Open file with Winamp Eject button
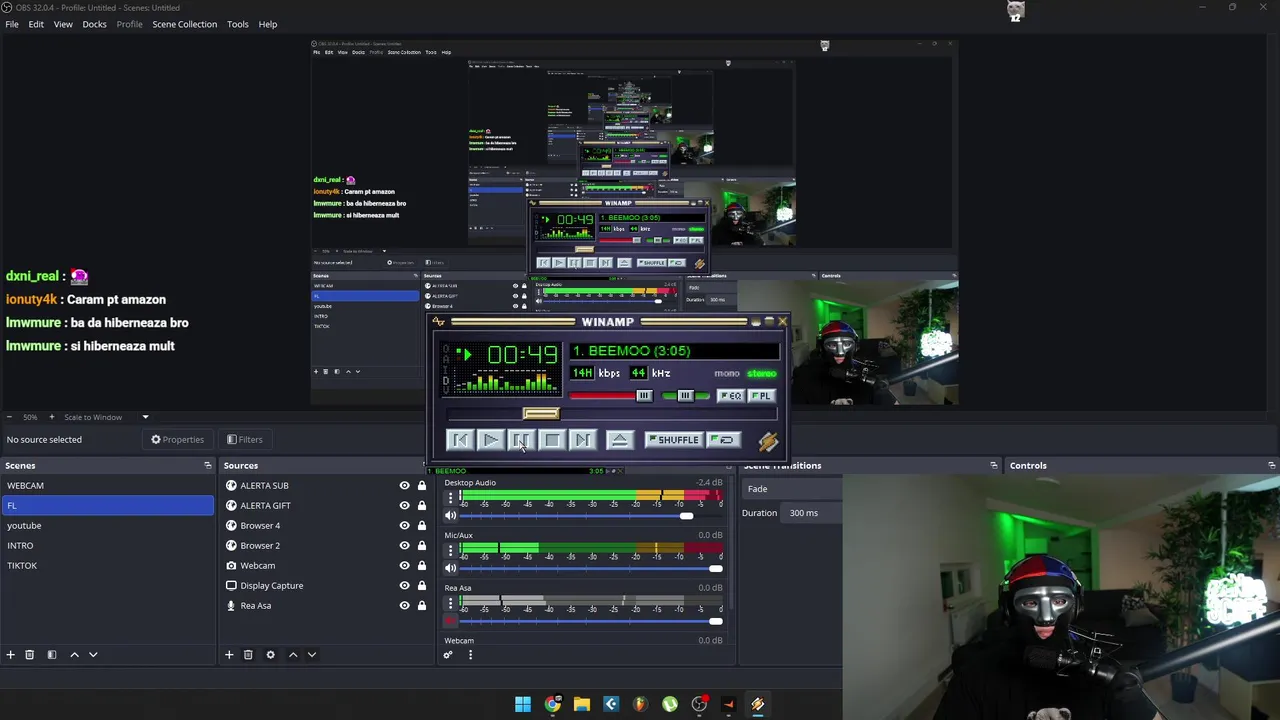This screenshot has height=720, width=1280. click(x=620, y=440)
